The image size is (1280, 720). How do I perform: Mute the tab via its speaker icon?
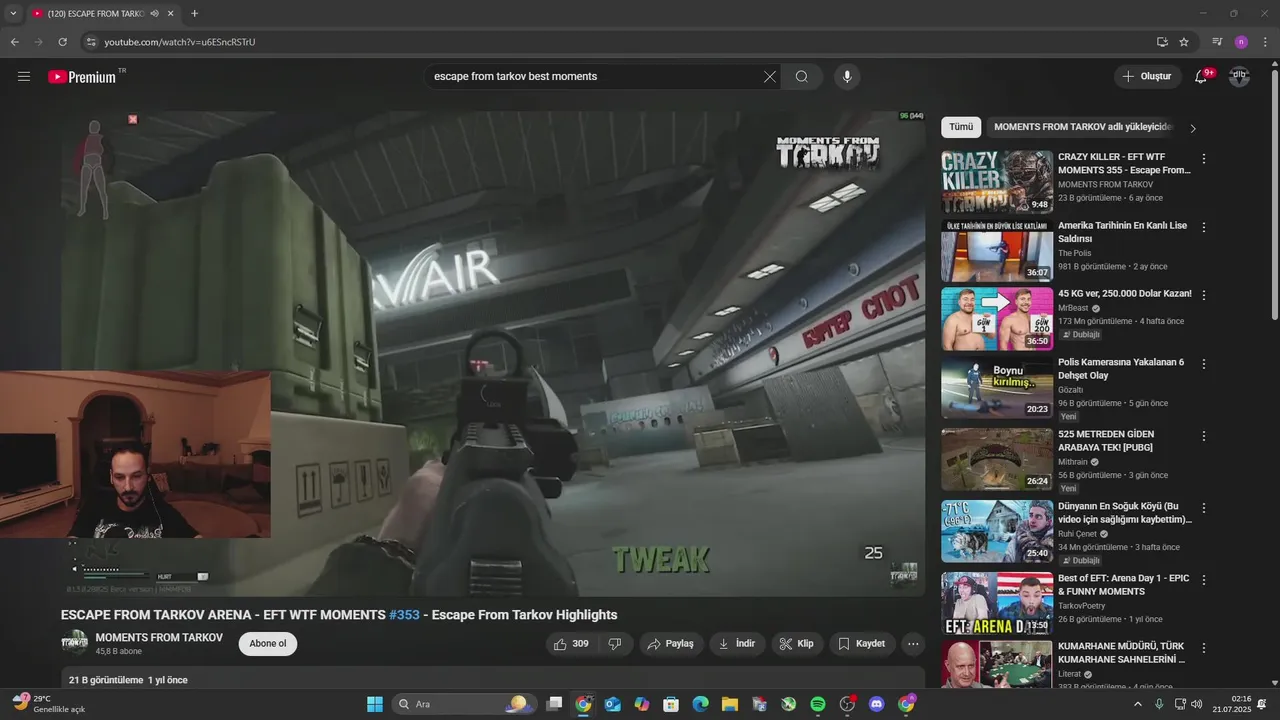[x=154, y=14]
